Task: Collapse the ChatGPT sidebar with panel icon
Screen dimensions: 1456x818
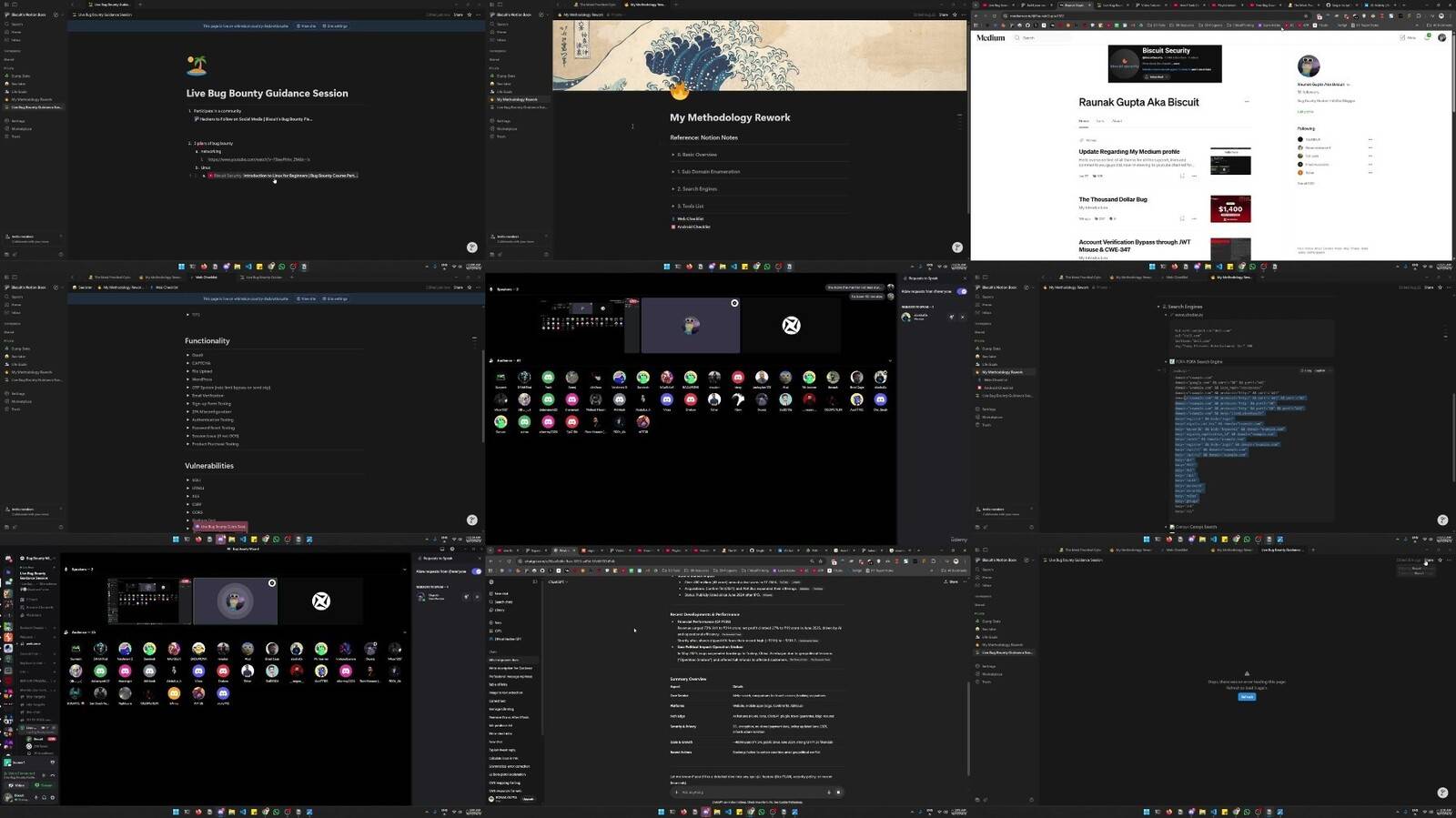Action: [x=535, y=581]
